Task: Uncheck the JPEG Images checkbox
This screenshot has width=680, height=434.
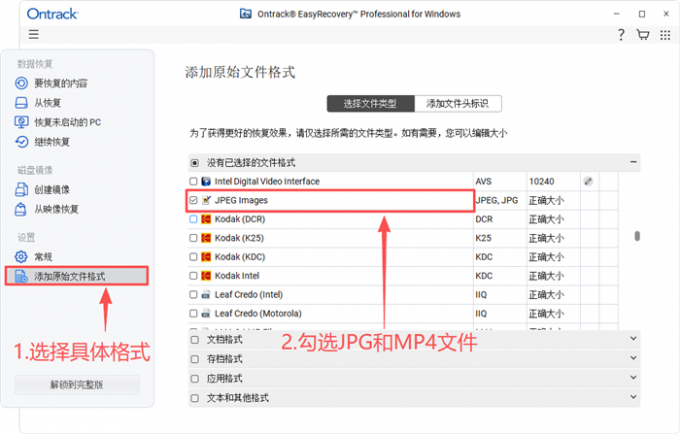Action: pyautogui.click(x=193, y=200)
